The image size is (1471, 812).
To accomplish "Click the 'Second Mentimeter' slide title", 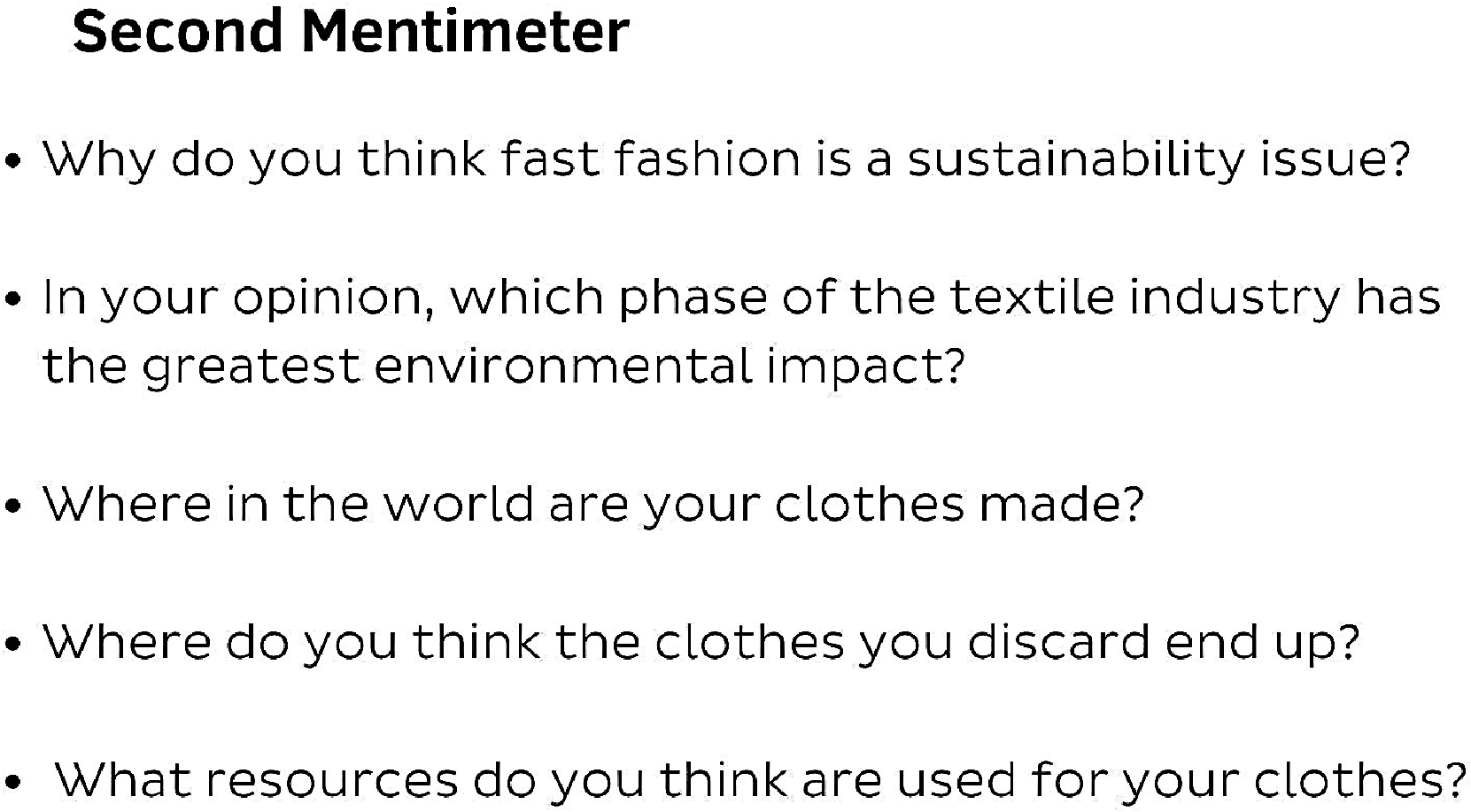I will [351, 32].
